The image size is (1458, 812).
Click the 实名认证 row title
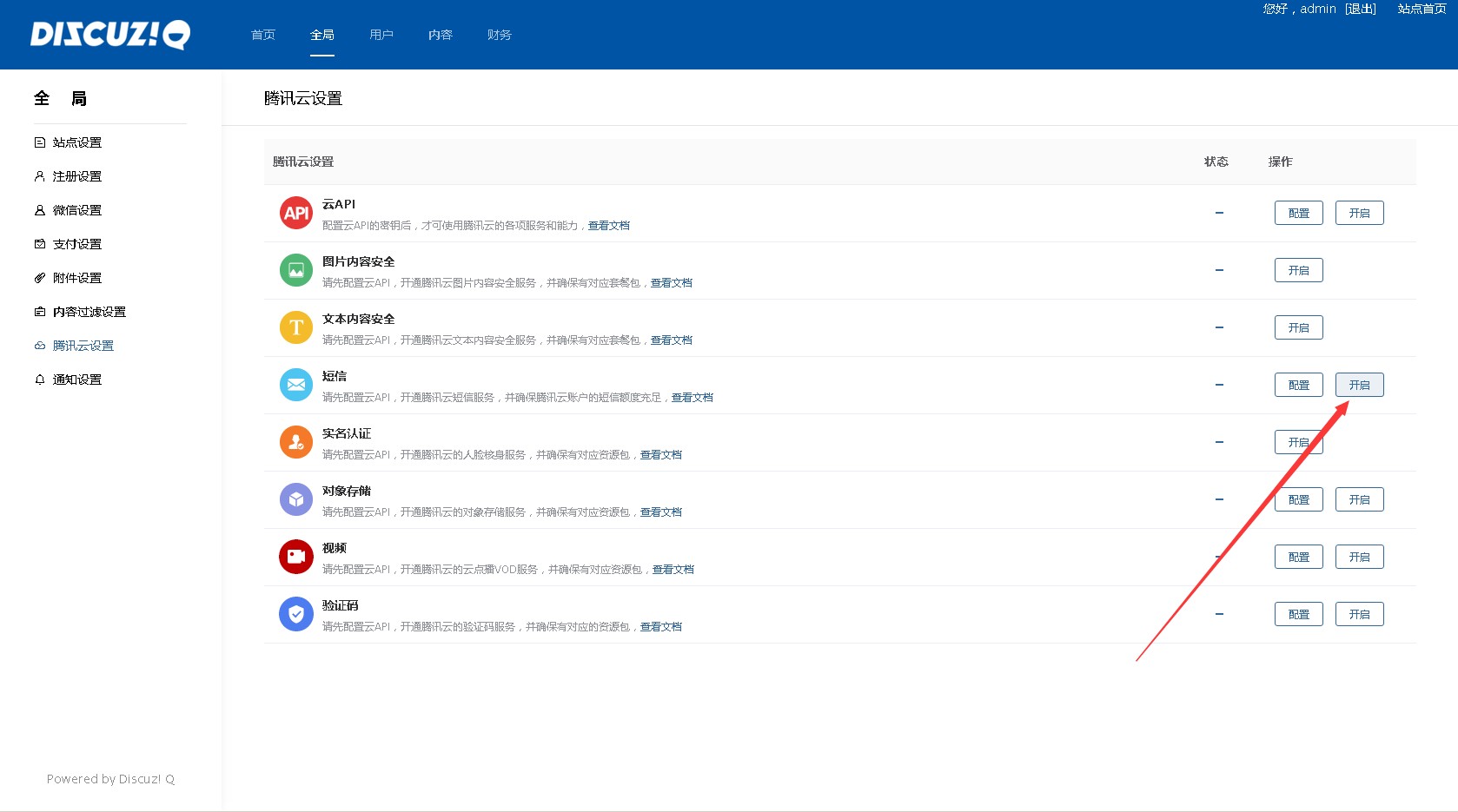tap(347, 433)
